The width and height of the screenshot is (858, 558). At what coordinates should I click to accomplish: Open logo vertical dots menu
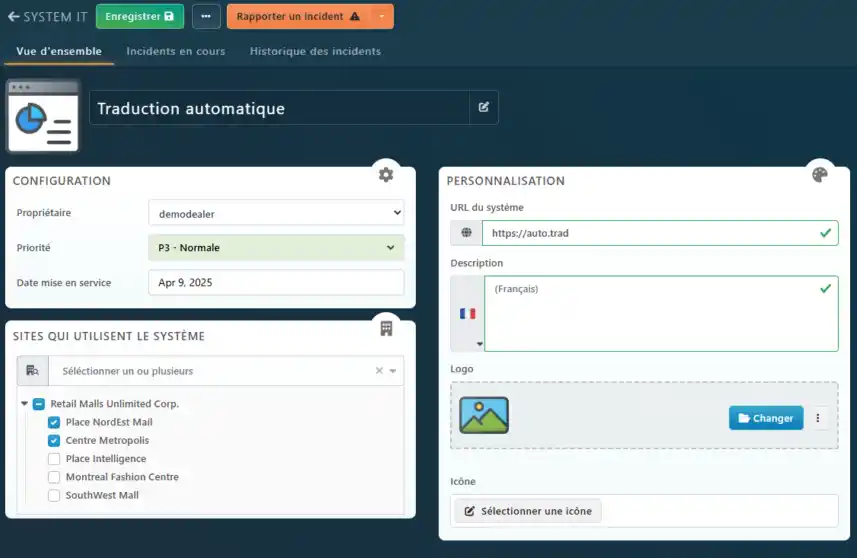point(818,418)
